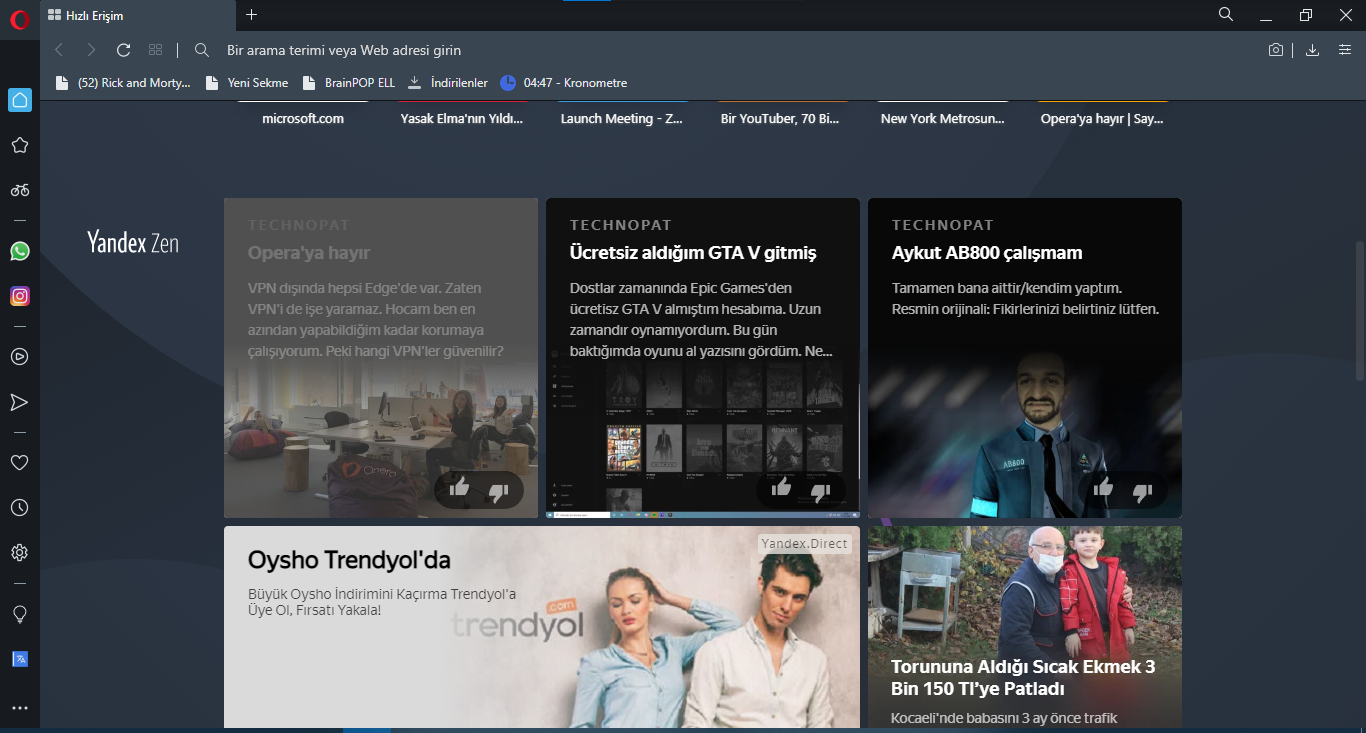Open "Opera'ya hayır | Say..." speed dial
The height and width of the screenshot is (733, 1366).
(1102, 118)
